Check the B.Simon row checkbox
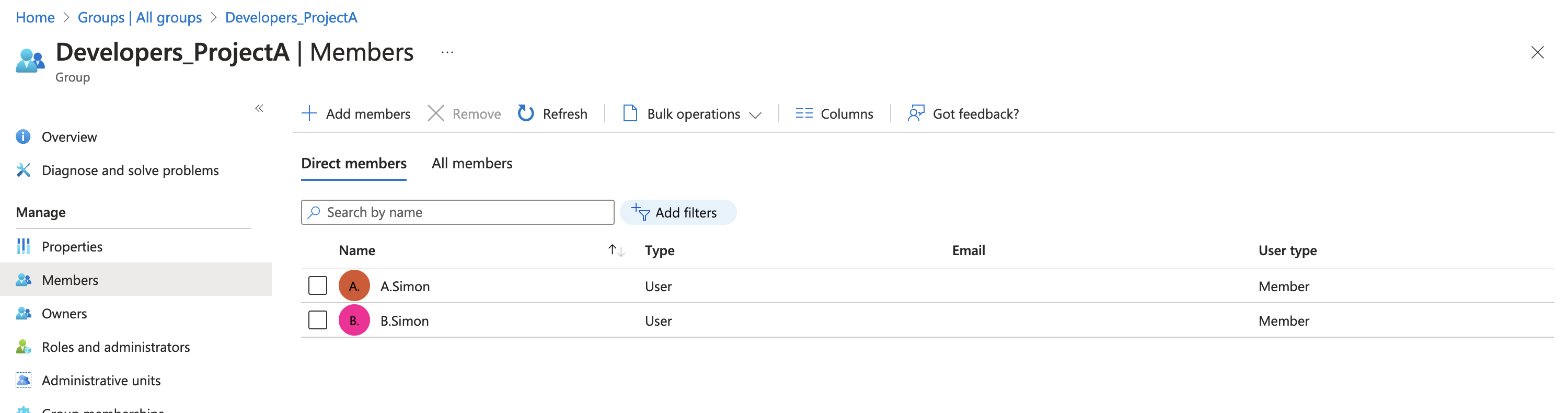 (318, 320)
